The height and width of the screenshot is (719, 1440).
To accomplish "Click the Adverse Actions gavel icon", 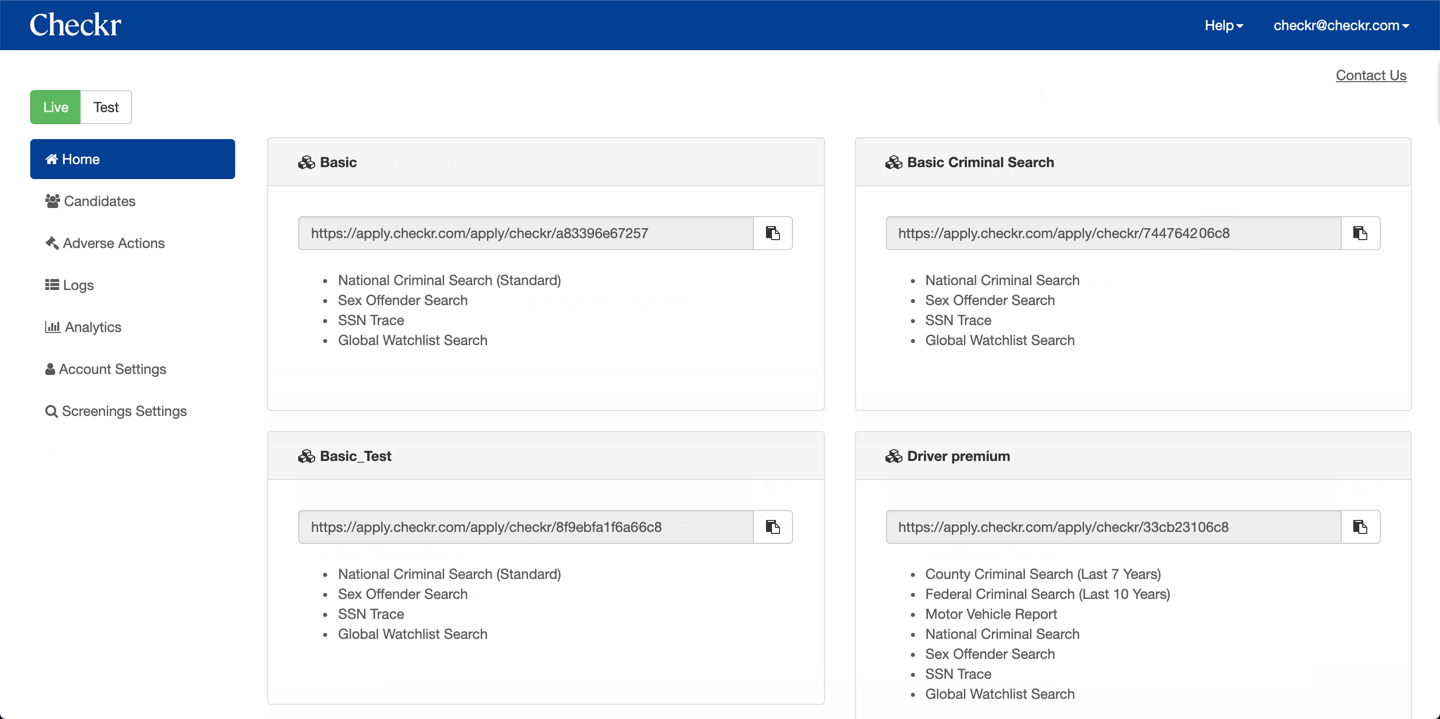I will tap(52, 243).
